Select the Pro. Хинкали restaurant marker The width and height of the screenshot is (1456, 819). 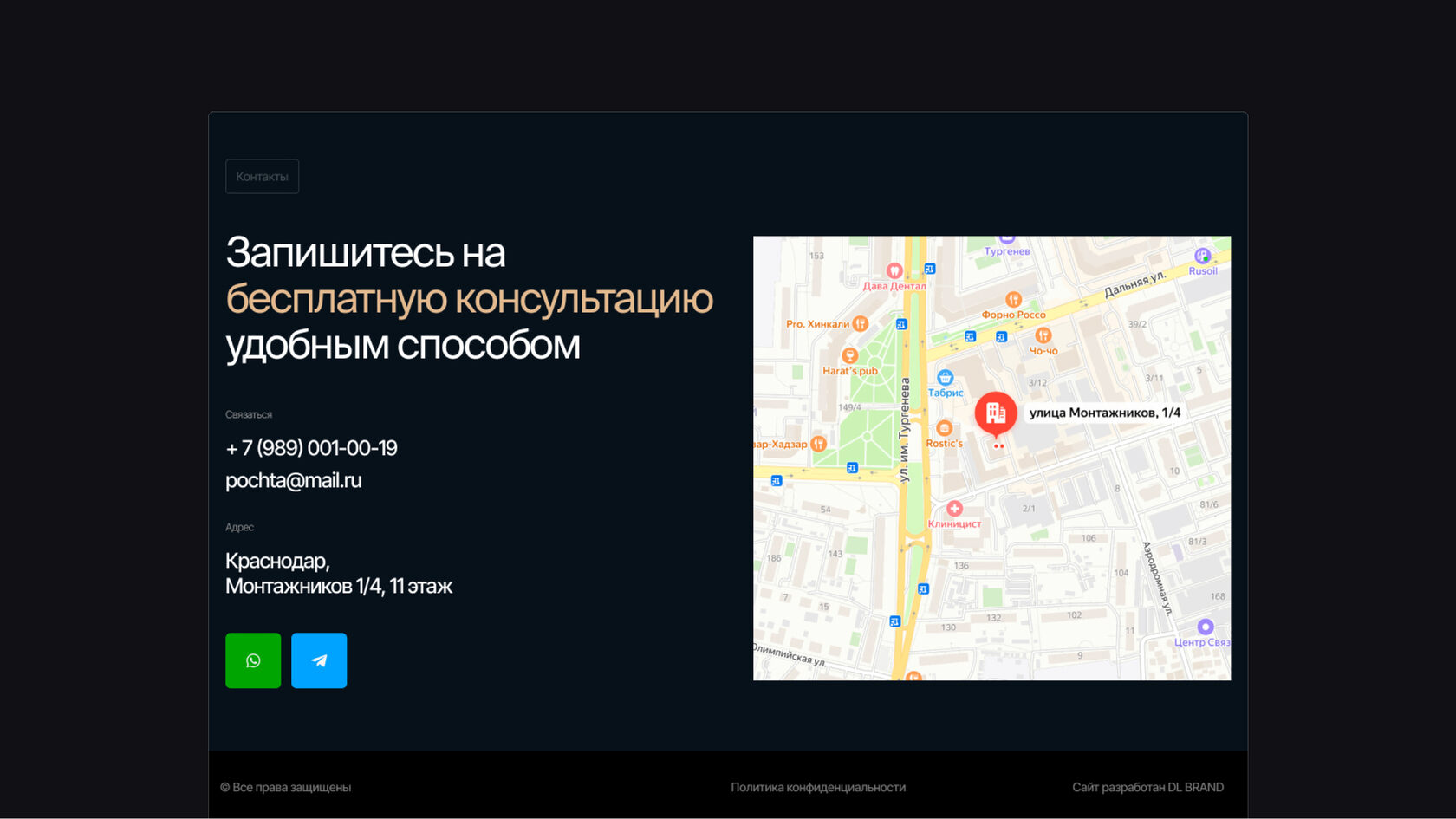coord(860,323)
